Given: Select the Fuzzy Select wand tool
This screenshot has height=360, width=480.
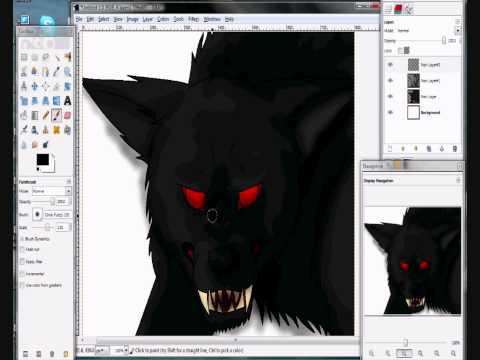Looking at the screenshot, I should 57,57.
